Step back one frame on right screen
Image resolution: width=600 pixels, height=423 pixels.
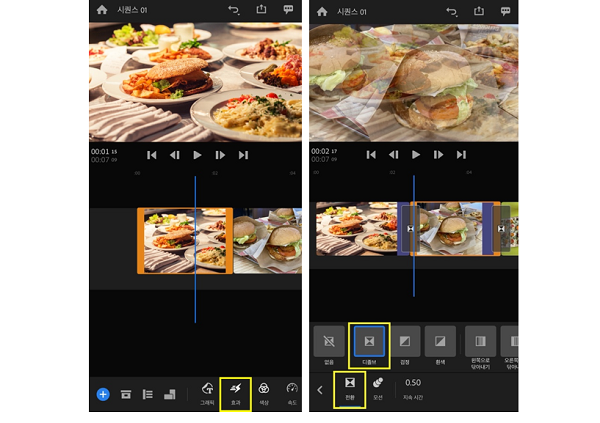click(393, 155)
